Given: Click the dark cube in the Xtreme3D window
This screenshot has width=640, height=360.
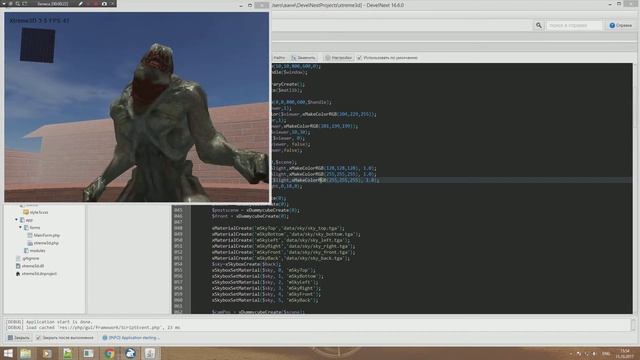Looking at the screenshot, I should [38, 45].
